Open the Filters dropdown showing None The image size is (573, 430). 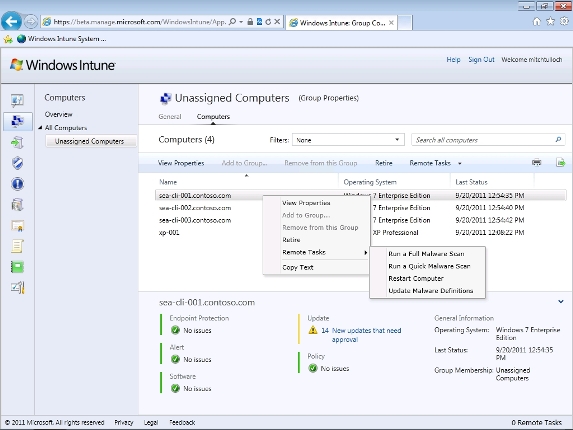tap(348, 140)
